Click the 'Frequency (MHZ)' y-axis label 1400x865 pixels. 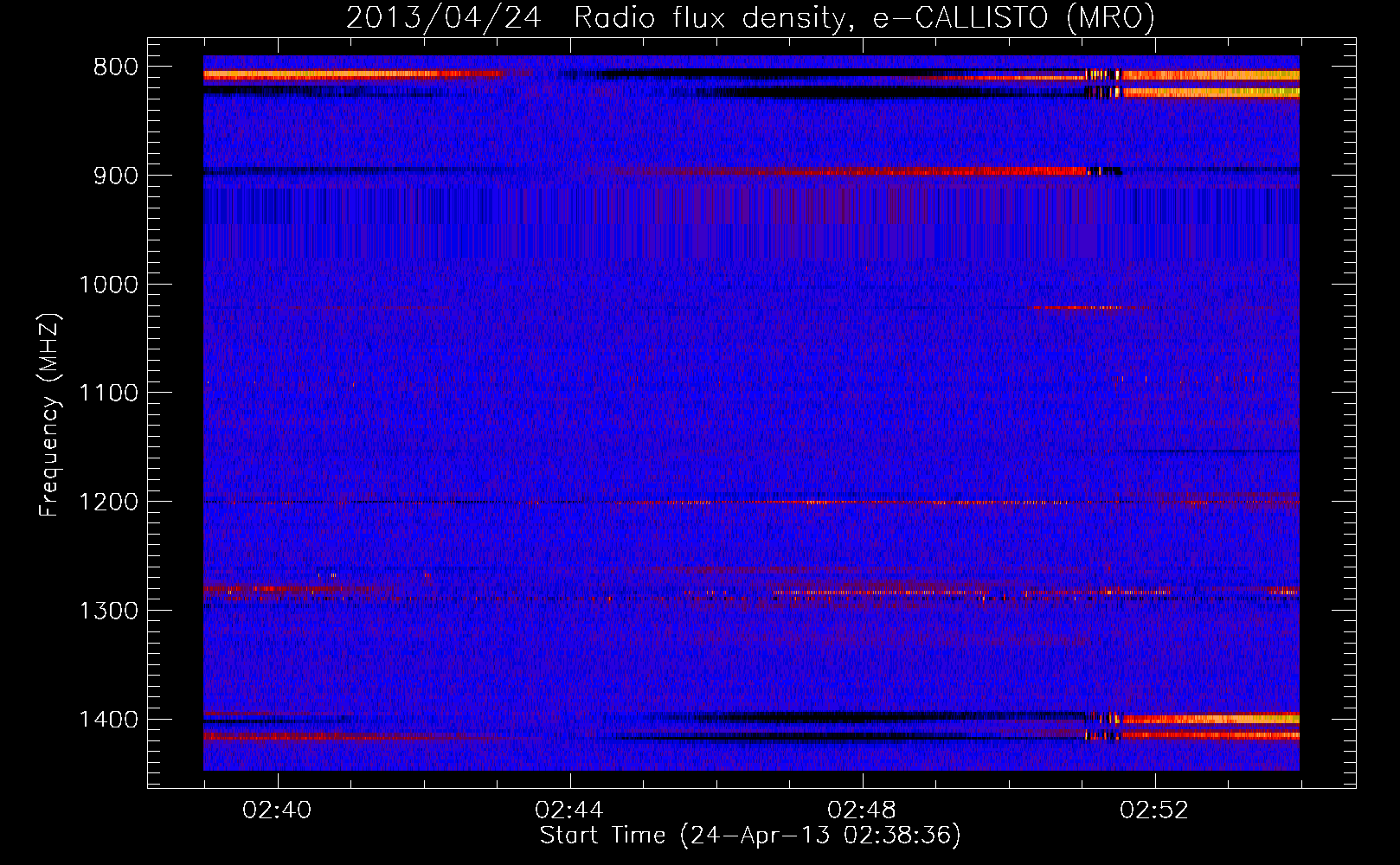[50, 415]
